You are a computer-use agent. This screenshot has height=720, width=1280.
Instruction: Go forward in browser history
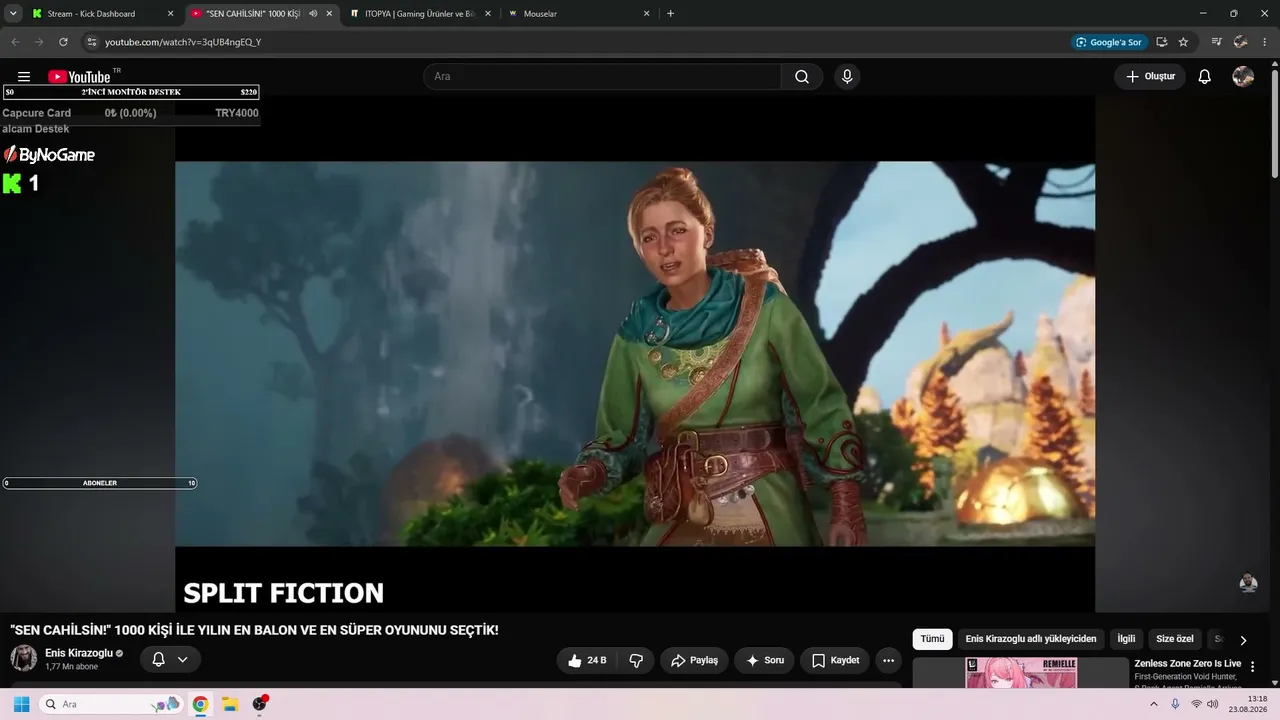point(39,42)
